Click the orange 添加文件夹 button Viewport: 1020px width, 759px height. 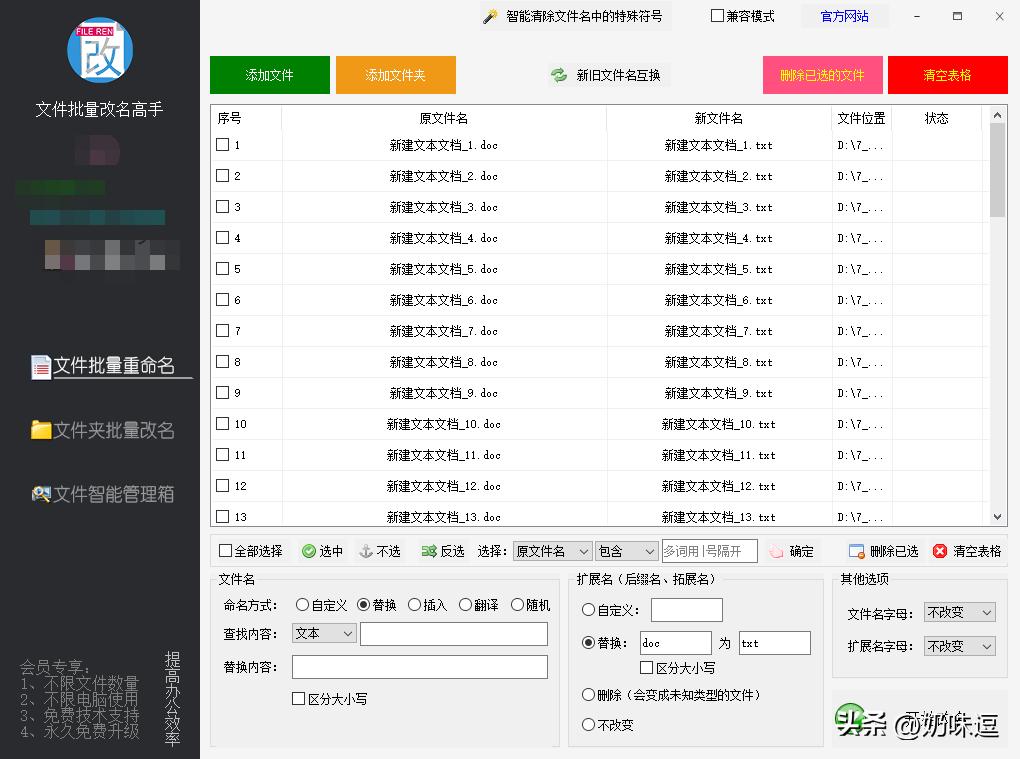point(396,75)
